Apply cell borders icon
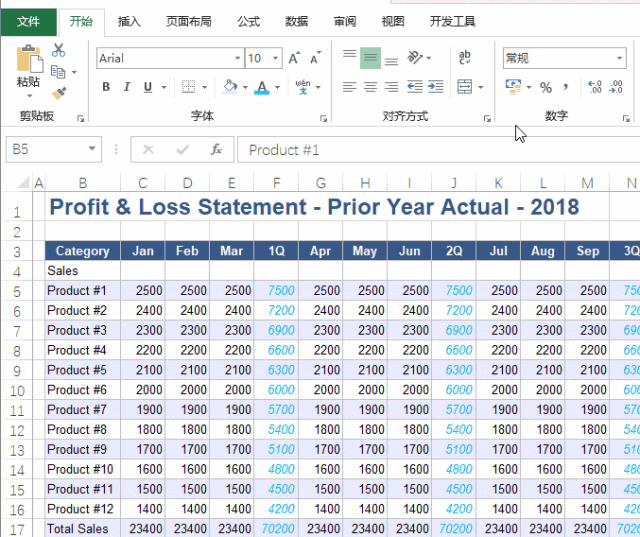This screenshot has width=640, height=537. point(188,87)
